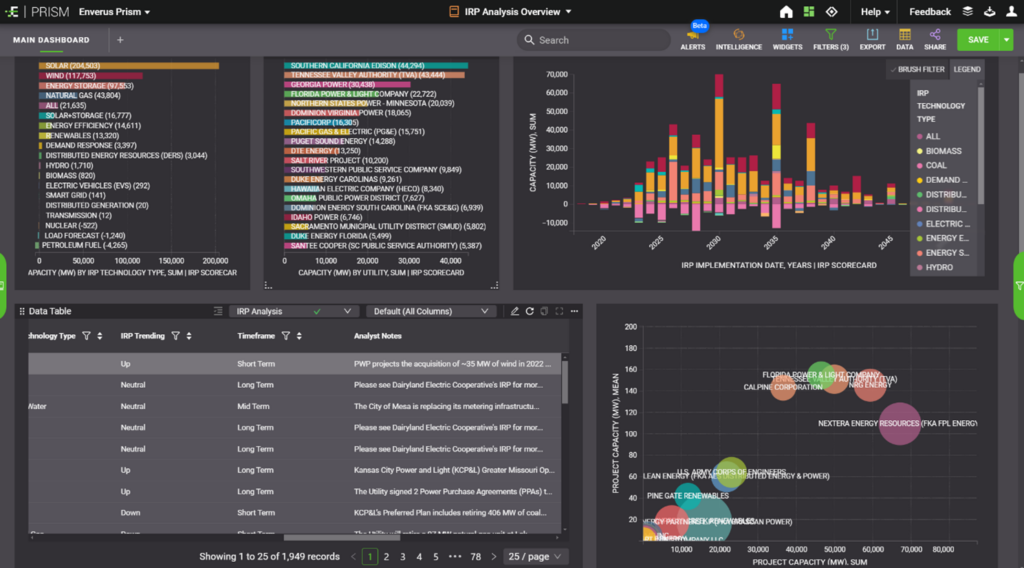This screenshot has height=568, width=1024.
Task: Click the green Save button
Action: [x=978, y=40]
